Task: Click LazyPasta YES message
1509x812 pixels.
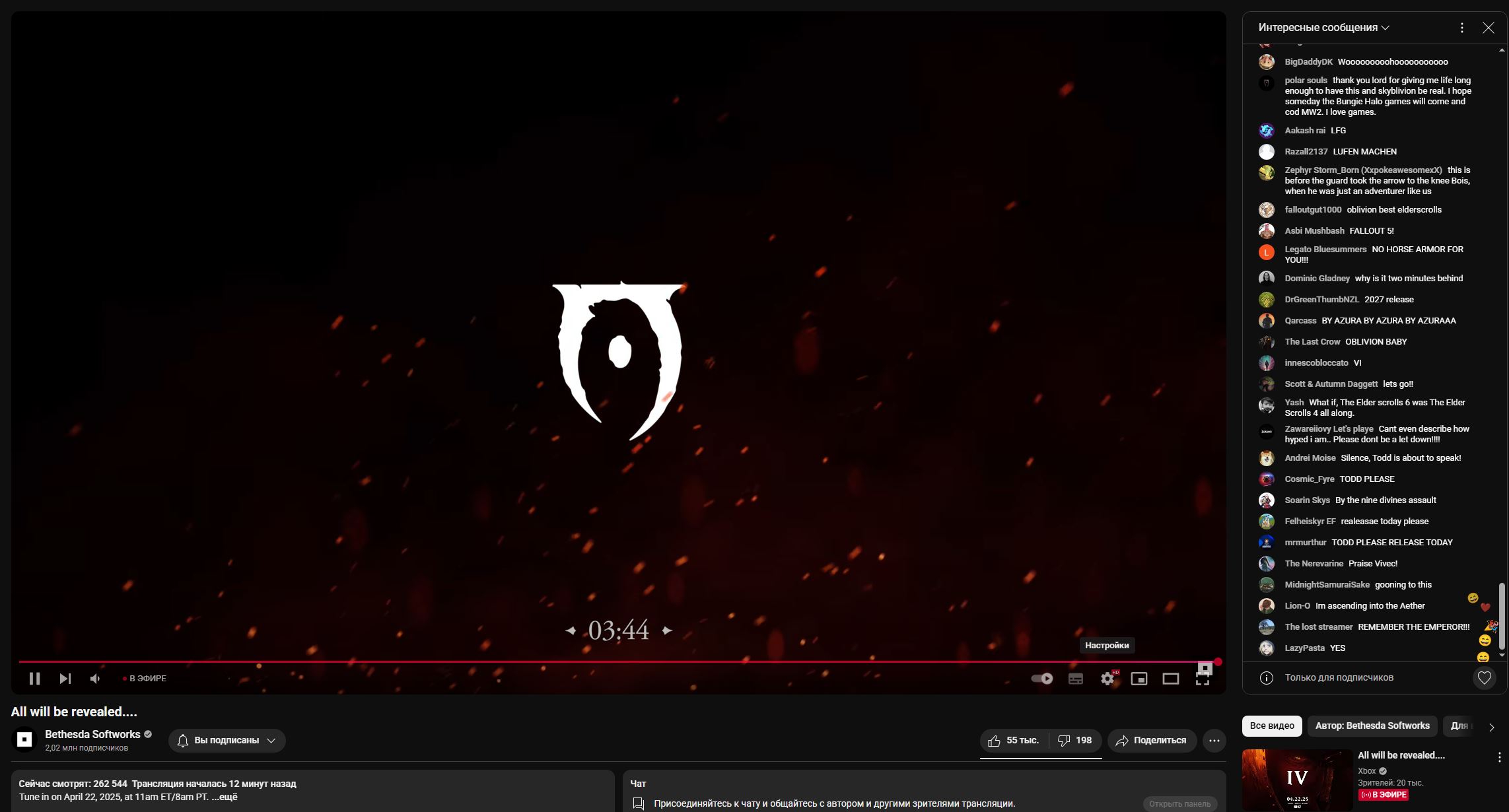Action: coord(1337,648)
